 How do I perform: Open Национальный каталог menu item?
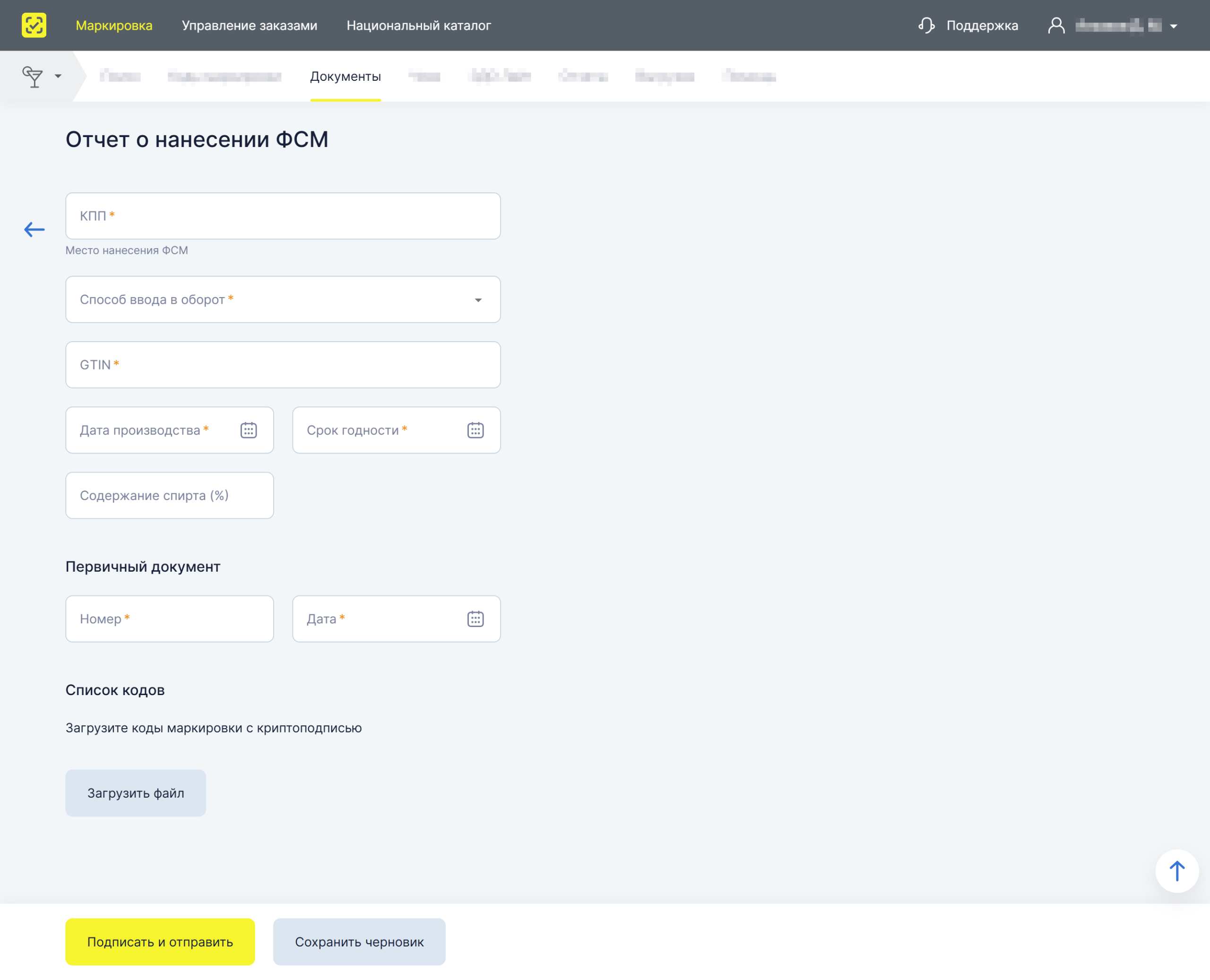click(x=419, y=26)
